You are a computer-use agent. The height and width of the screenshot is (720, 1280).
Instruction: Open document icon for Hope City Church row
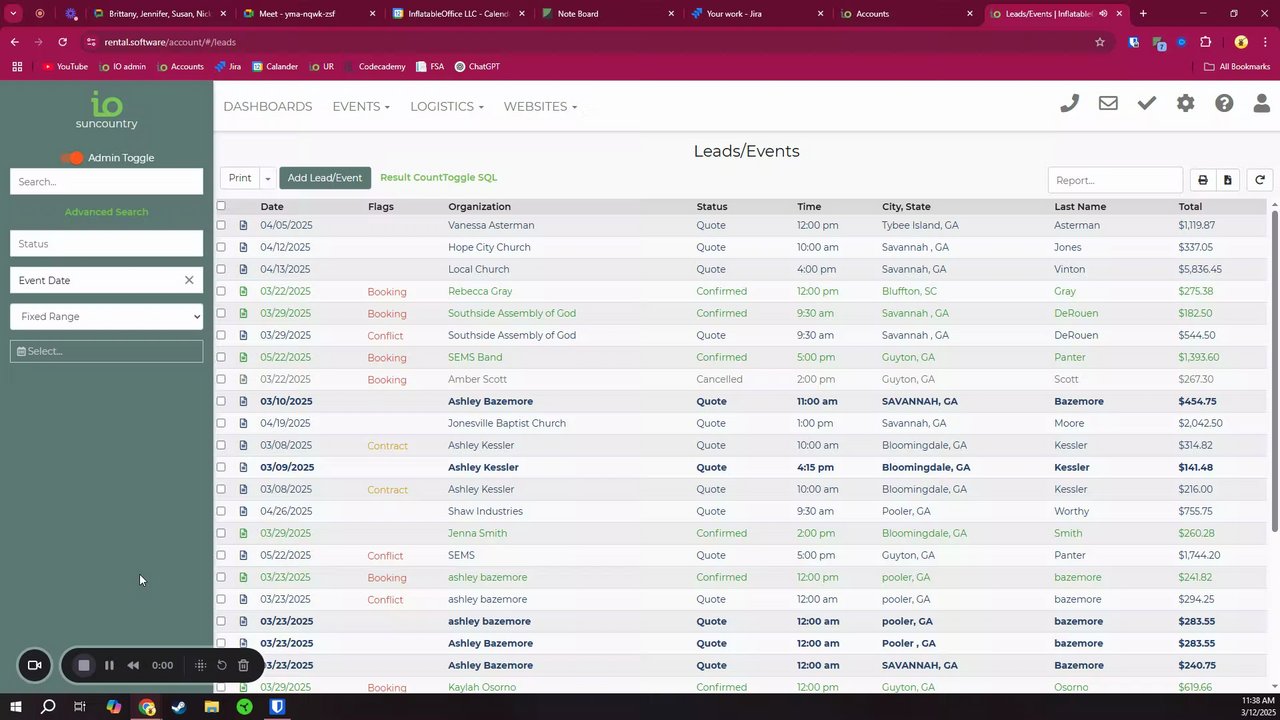point(243,247)
